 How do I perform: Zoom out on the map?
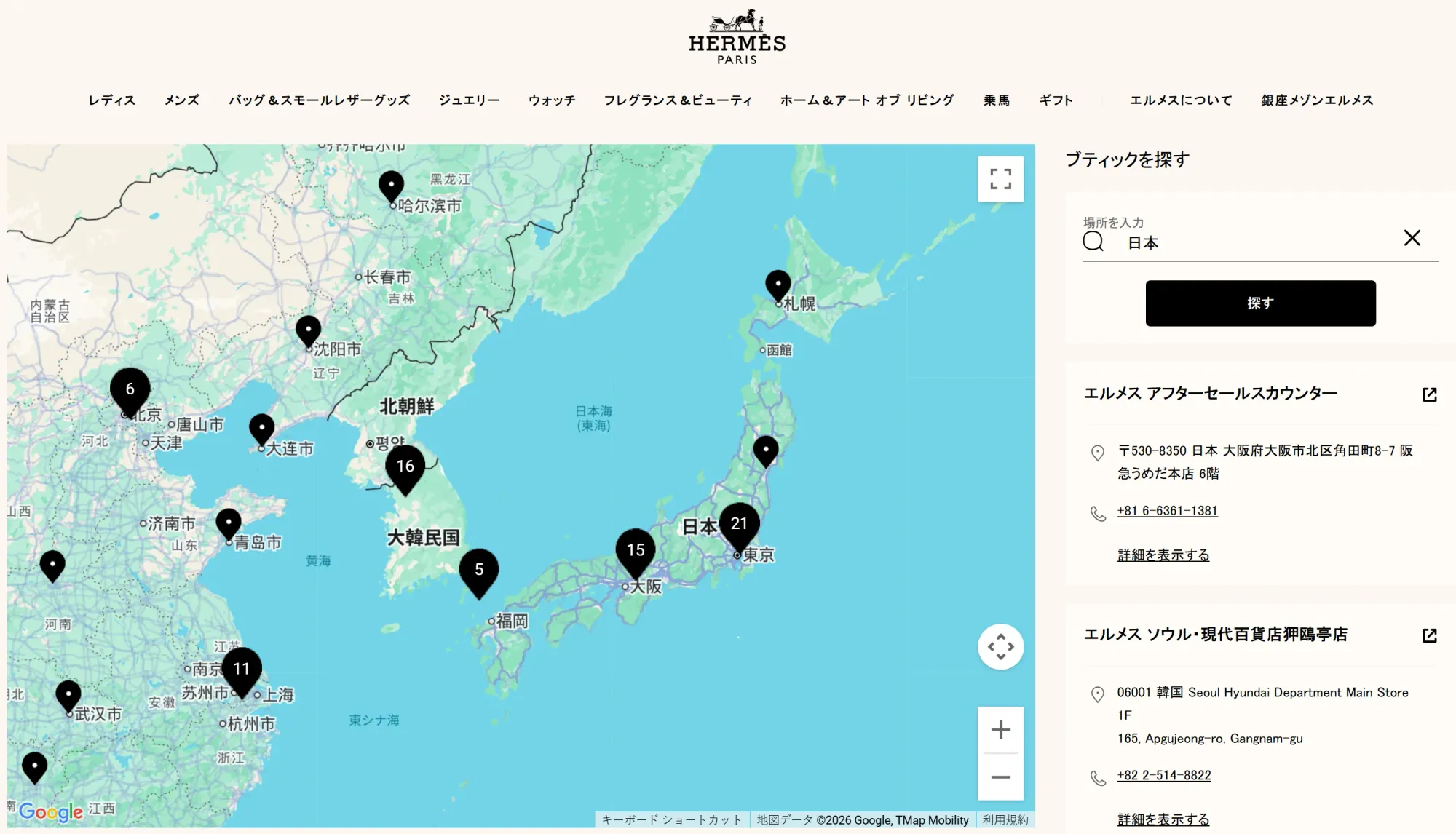[1000, 777]
